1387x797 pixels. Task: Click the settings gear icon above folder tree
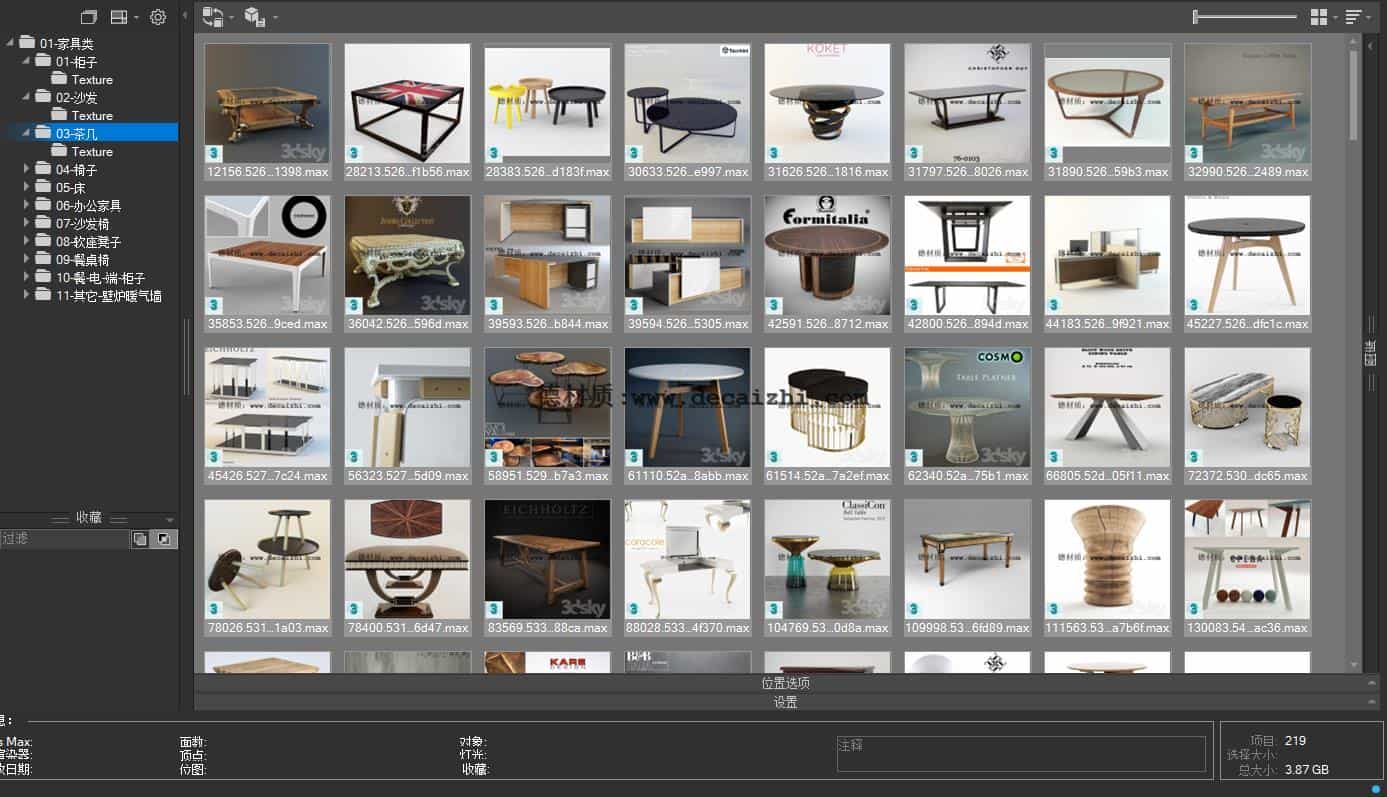158,17
